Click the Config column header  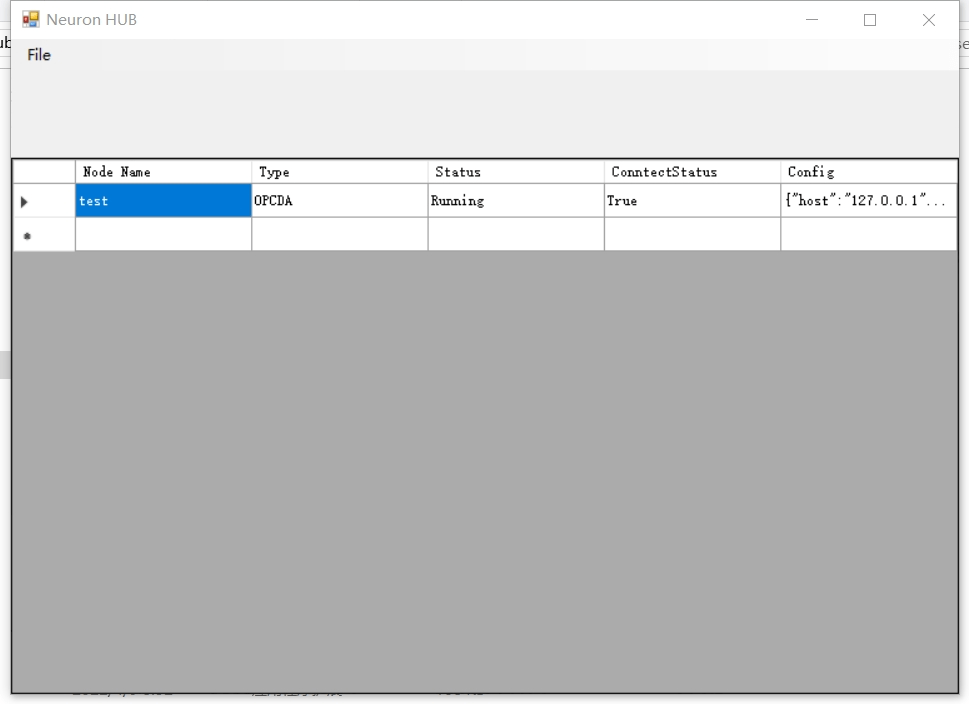(x=868, y=172)
